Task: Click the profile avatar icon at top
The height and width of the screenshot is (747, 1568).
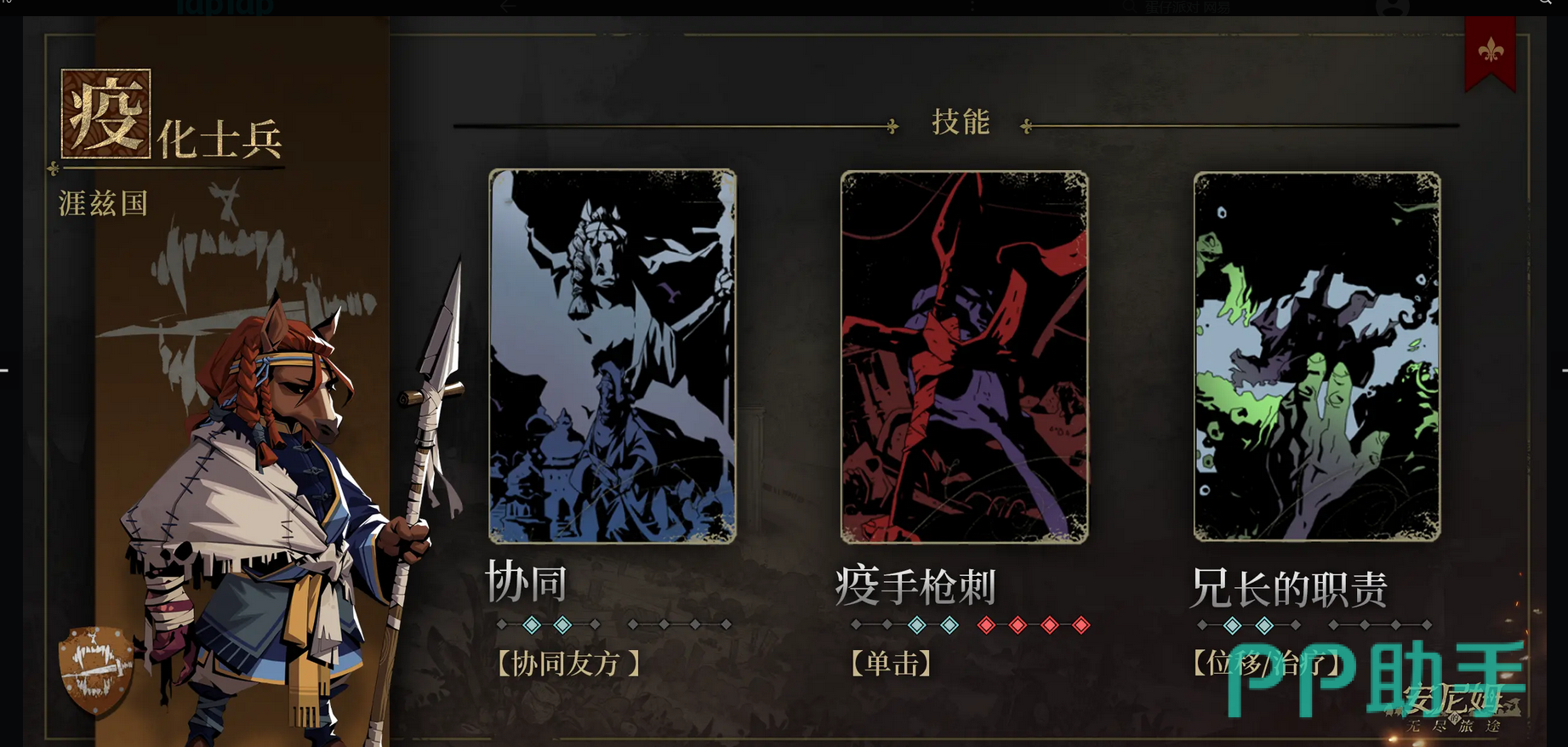Action: pos(1393,8)
